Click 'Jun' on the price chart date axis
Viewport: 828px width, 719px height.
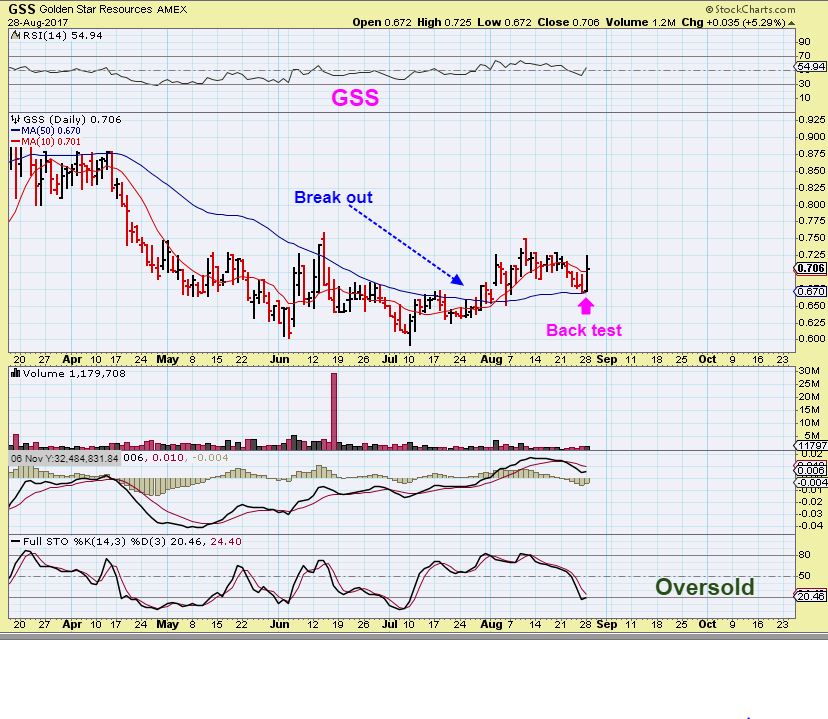tap(279, 360)
